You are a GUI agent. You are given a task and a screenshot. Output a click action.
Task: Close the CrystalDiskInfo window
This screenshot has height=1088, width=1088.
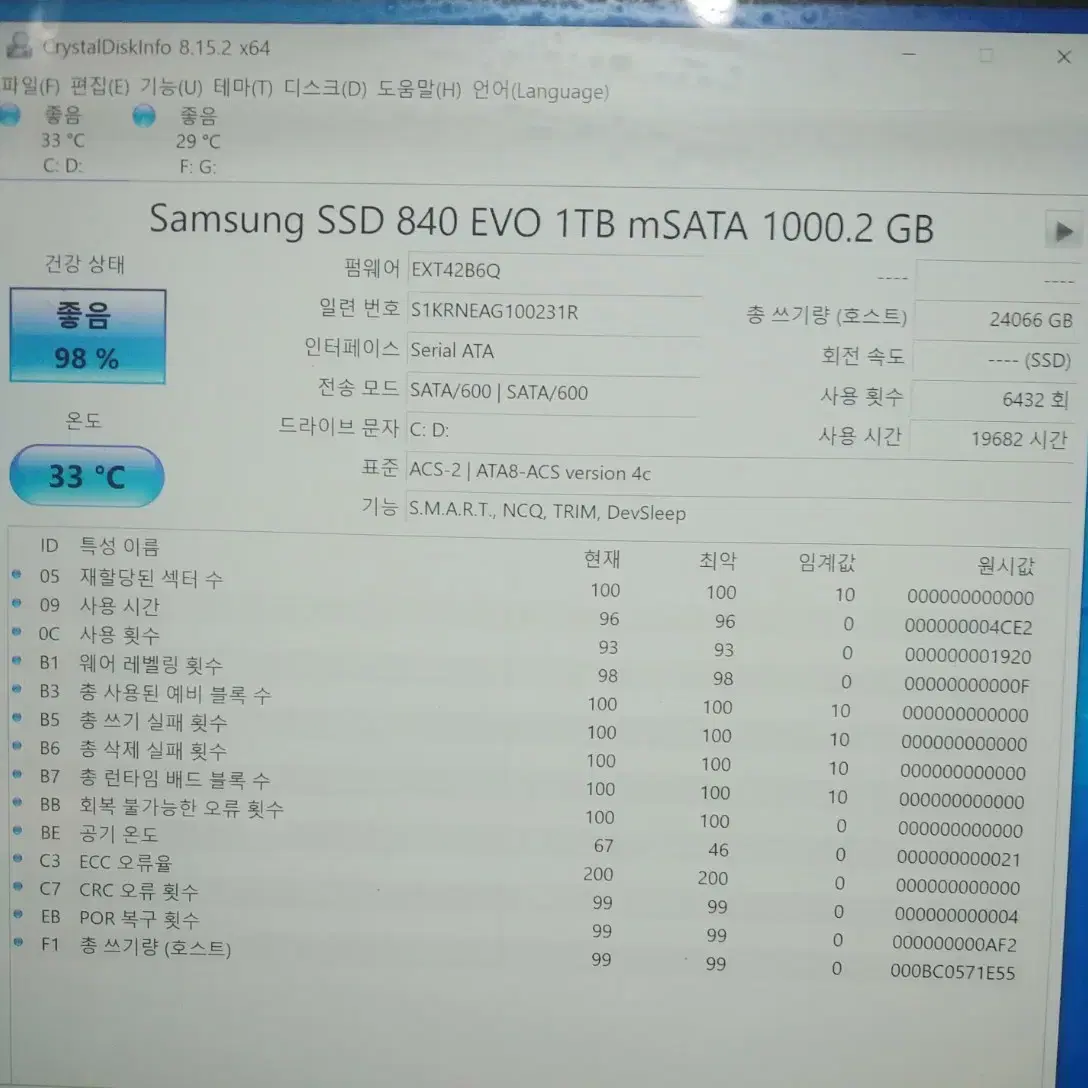[1063, 57]
